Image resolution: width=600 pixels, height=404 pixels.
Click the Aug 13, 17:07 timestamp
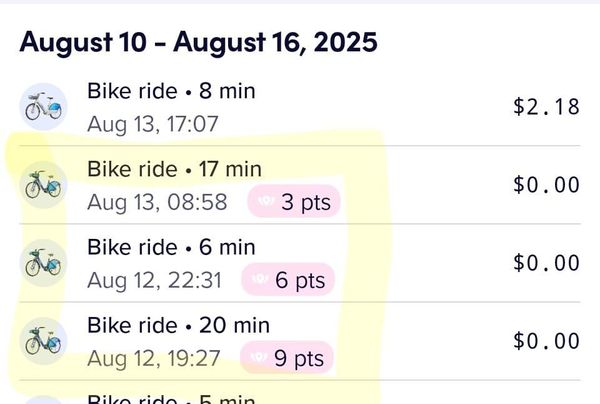click(x=154, y=124)
